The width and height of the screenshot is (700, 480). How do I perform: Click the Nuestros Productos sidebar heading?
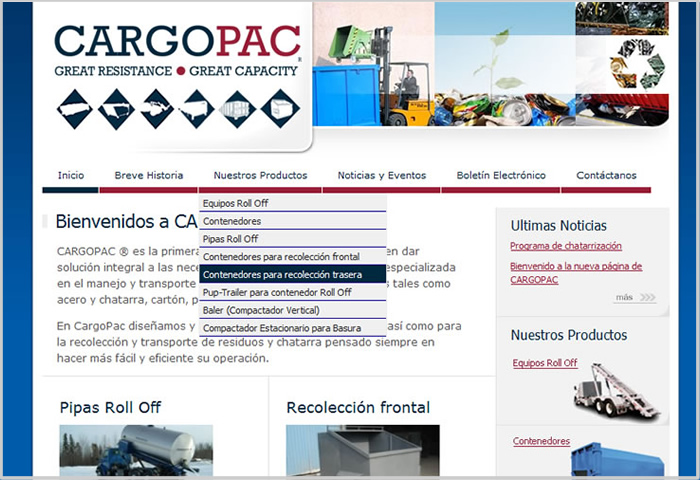click(x=569, y=335)
